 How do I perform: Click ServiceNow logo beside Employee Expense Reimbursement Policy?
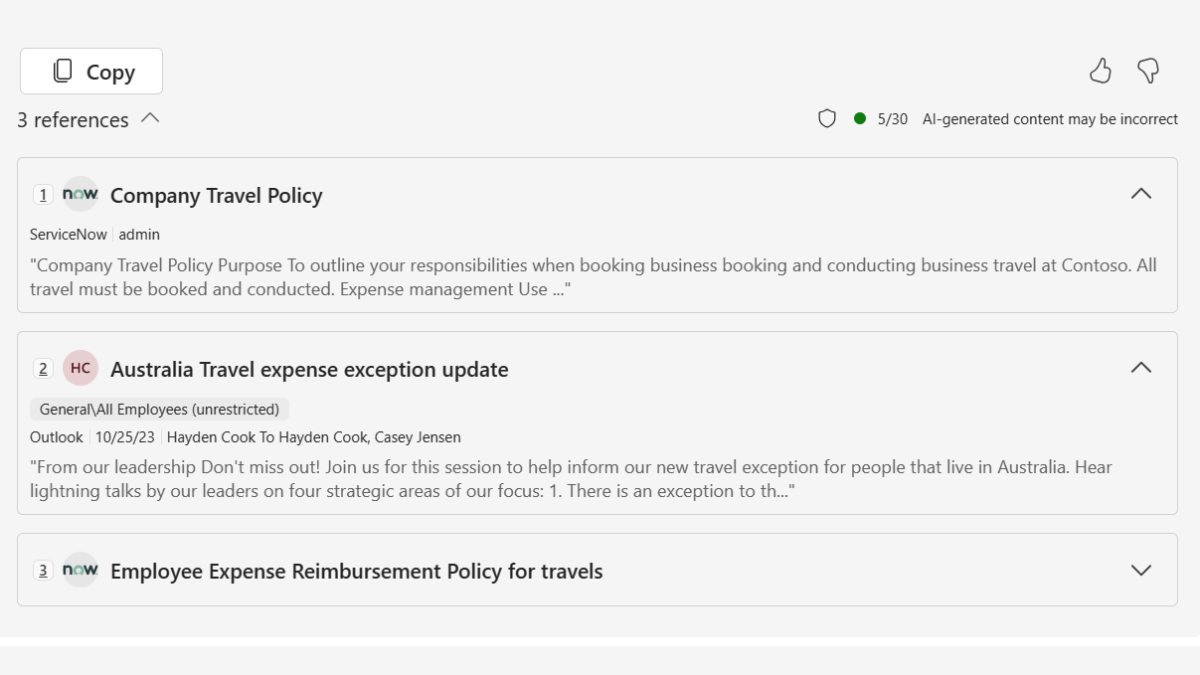point(80,570)
